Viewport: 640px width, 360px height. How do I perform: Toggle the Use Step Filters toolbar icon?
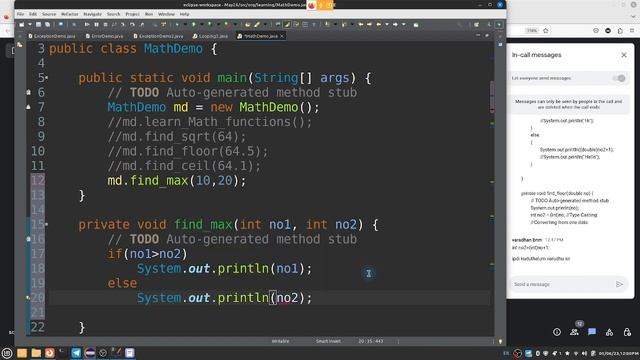(163, 24)
